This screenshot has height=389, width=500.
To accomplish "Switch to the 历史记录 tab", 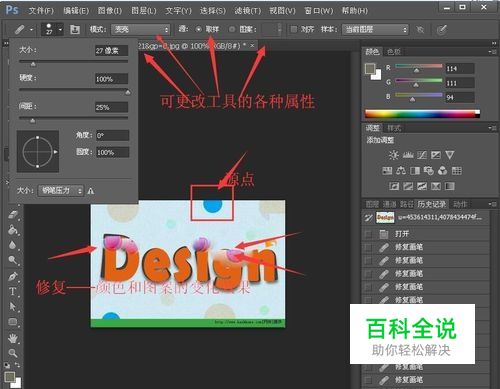I will coord(431,204).
